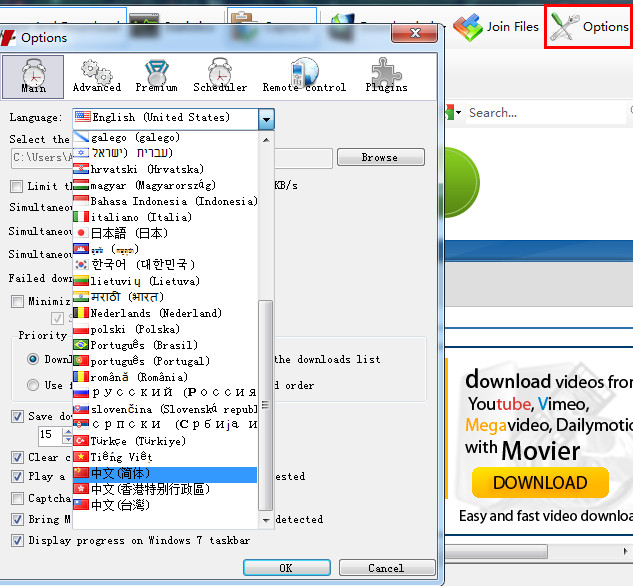Close the Options dialog

click(x=414, y=33)
